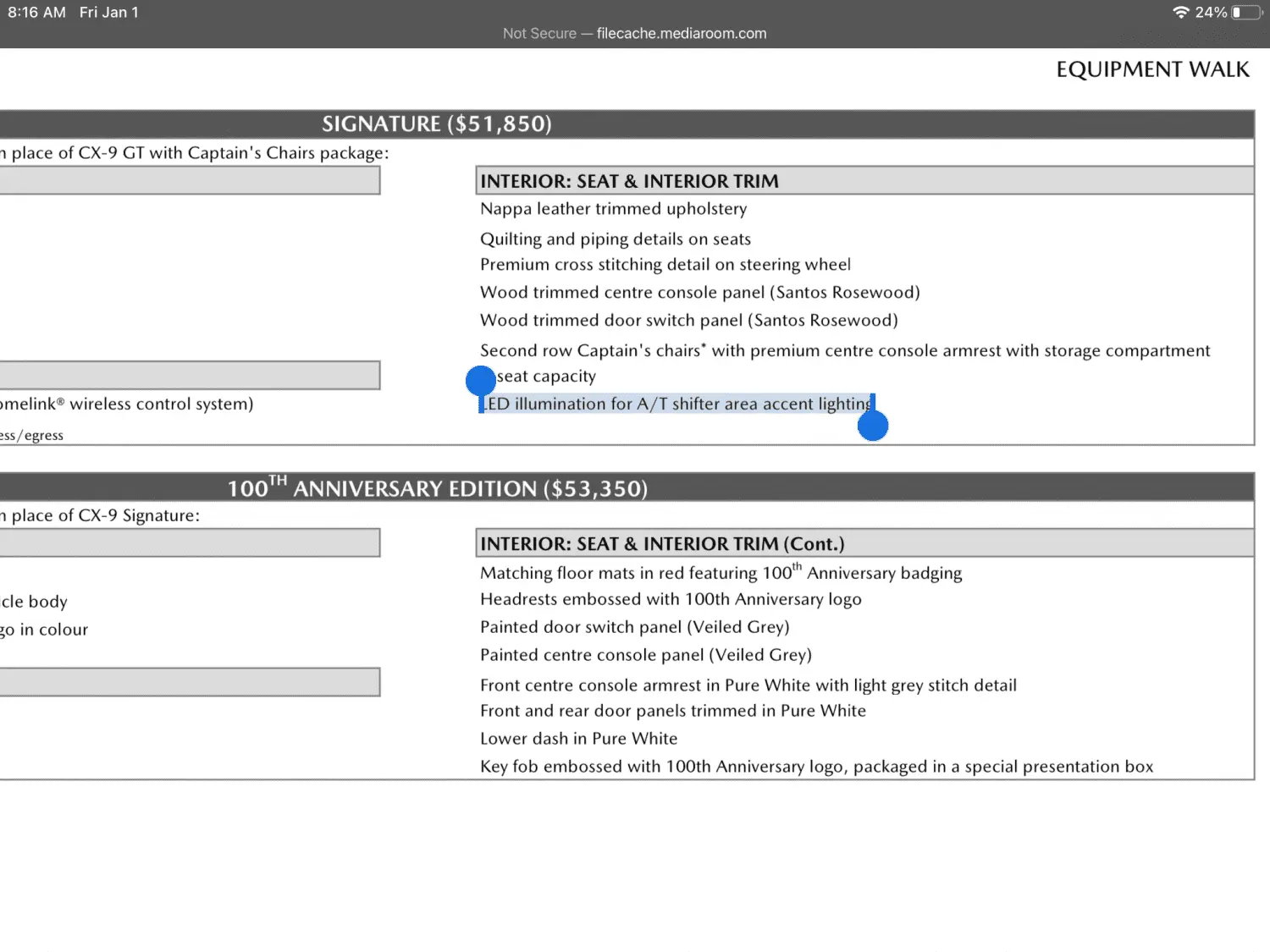Click the Nappa leather trimmed upholstery line

(x=613, y=209)
